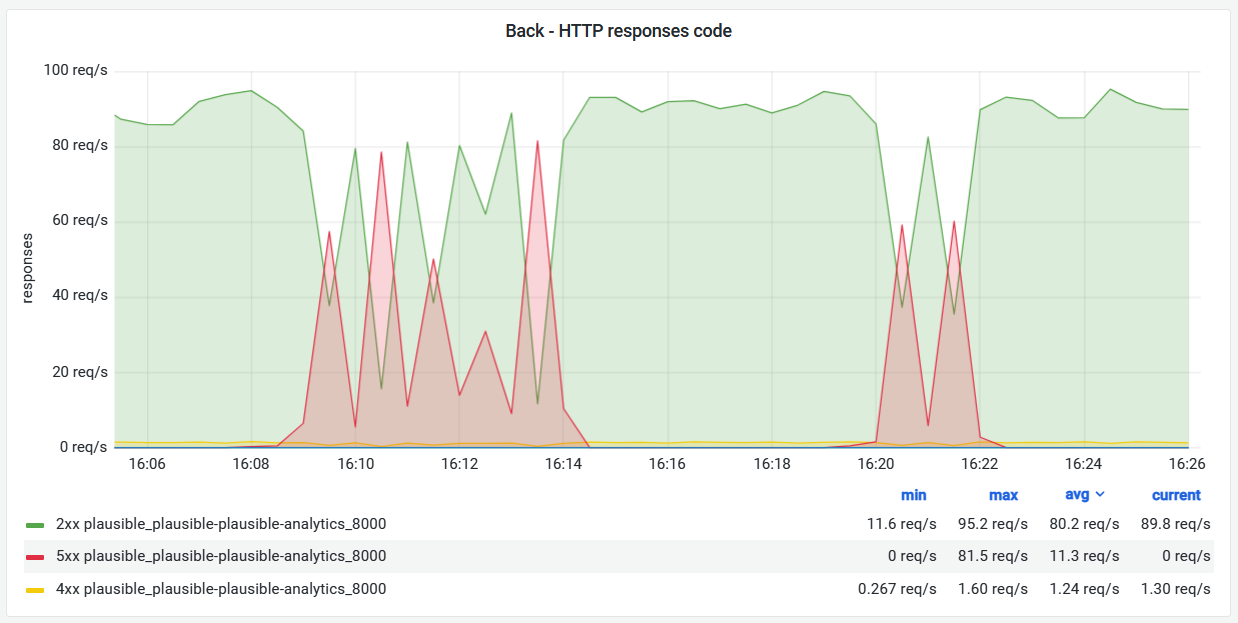Click the 16:06 time axis label
Viewport: 1238px width, 623px height.
coord(147,465)
